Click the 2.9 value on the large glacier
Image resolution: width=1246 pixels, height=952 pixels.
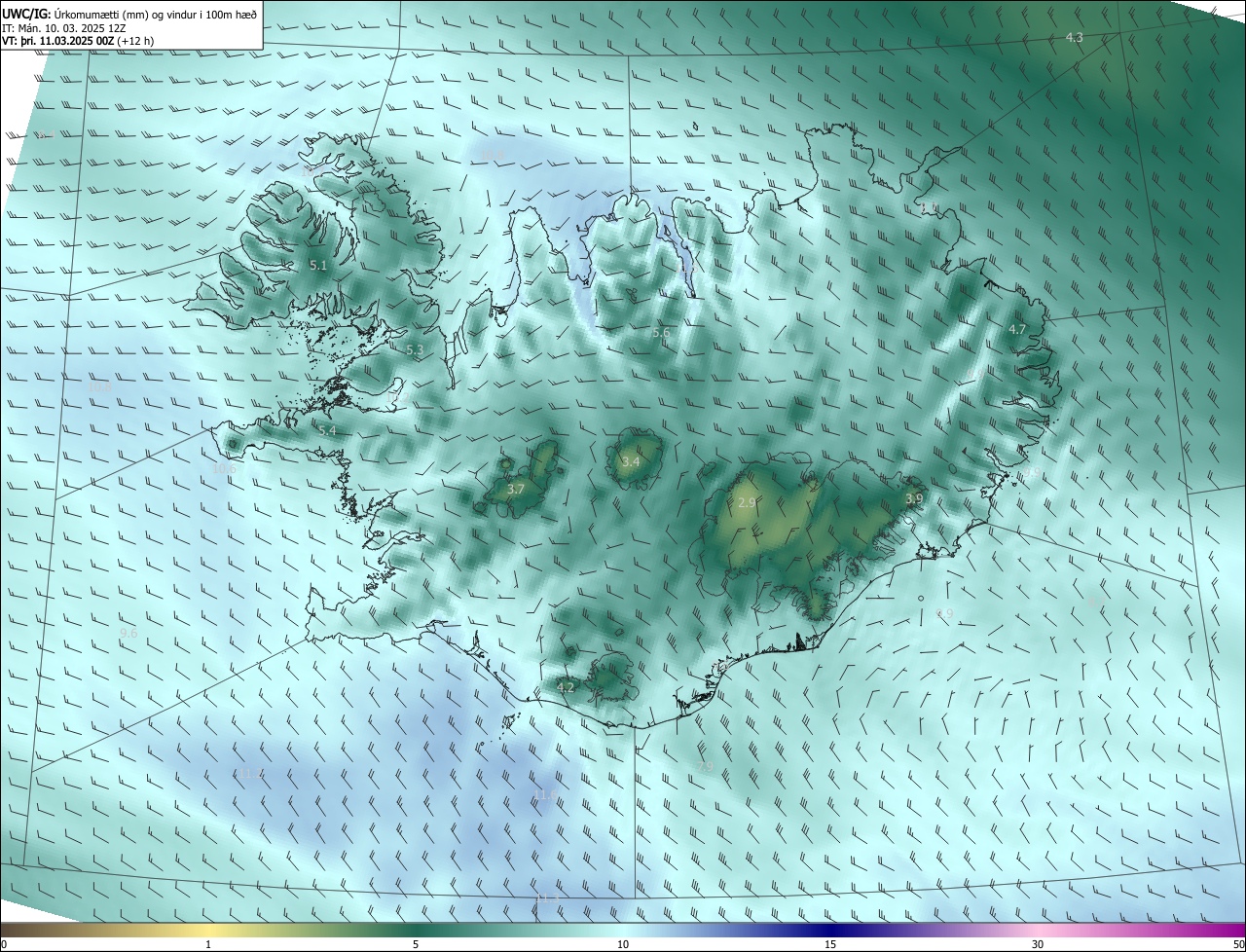click(747, 502)
